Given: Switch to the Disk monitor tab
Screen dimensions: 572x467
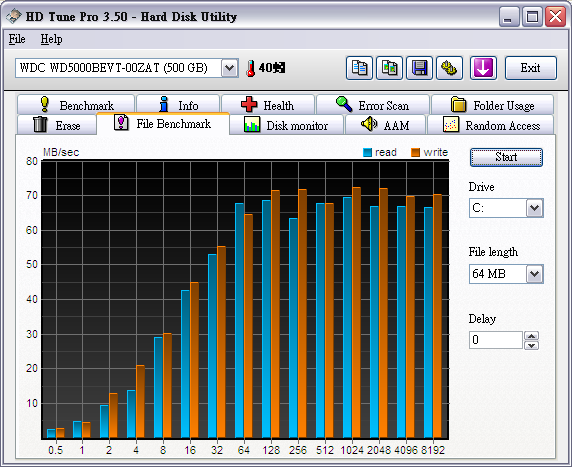Looking at the screenshot, I should 286,125.
